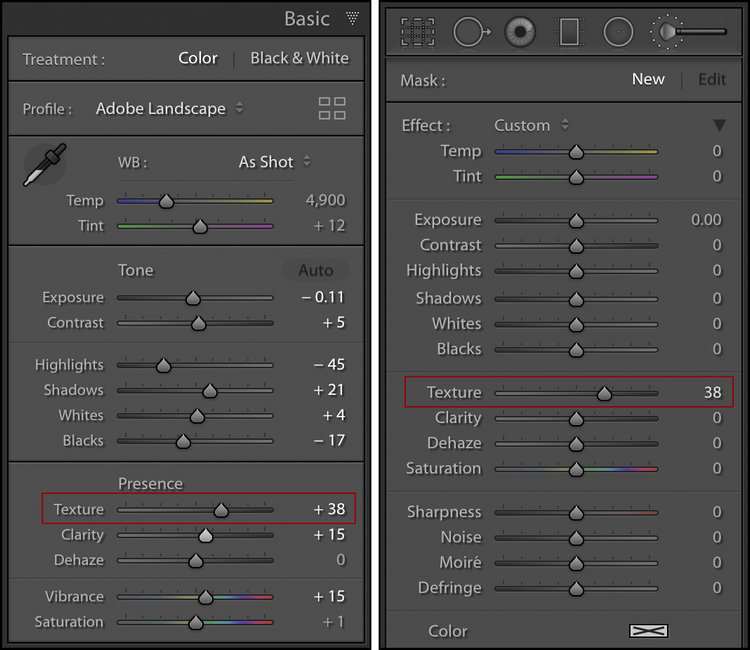Select the Adjustment Brush tool
Screen dimensions: 750x650
tap(687, 32)
